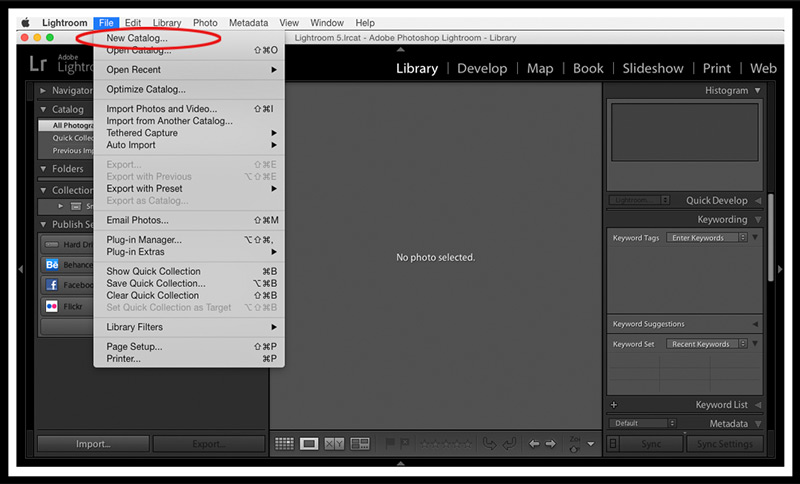This screenshot has width=800, height=484.
Task: Expand Keyword Suggestions section
Action: 755,324
